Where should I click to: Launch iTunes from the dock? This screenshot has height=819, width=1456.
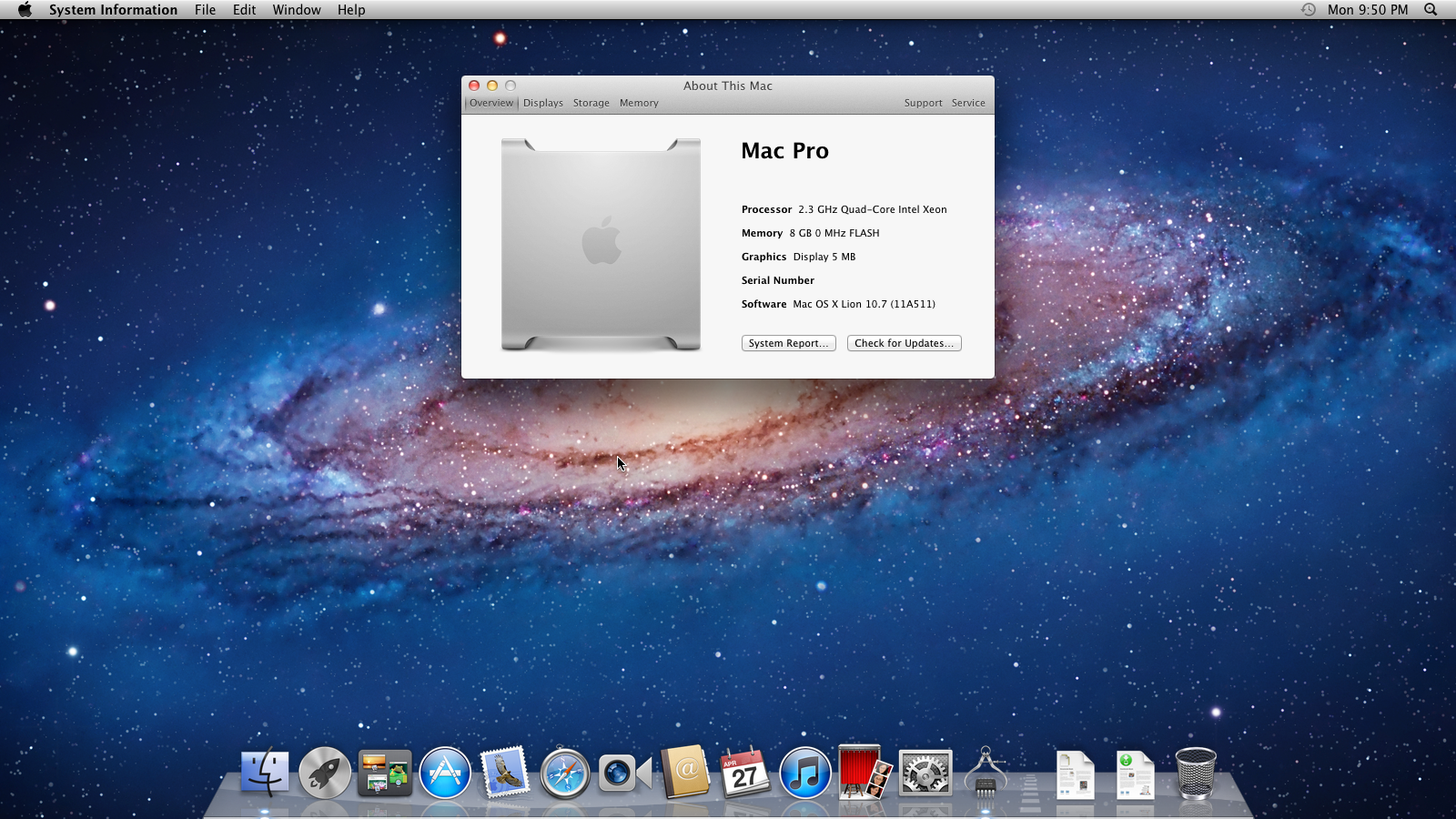[x=805, y=773]
